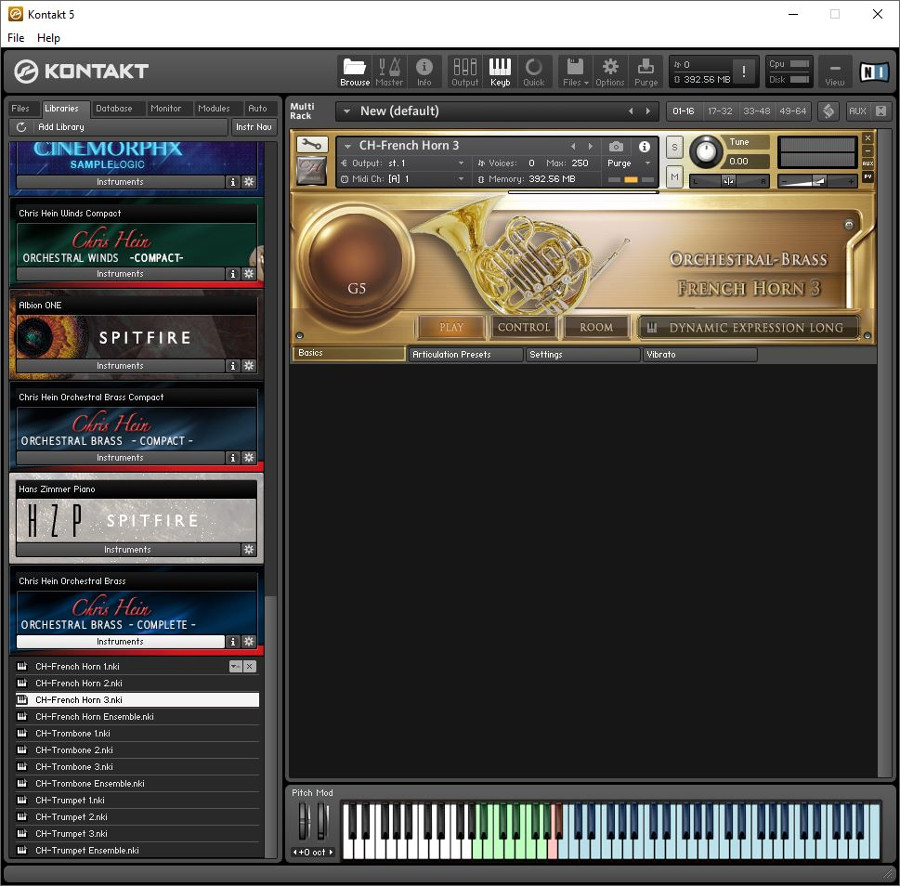Adjust the instrument volume slider
The image size is (900, 886).
[x=817, y=182]
